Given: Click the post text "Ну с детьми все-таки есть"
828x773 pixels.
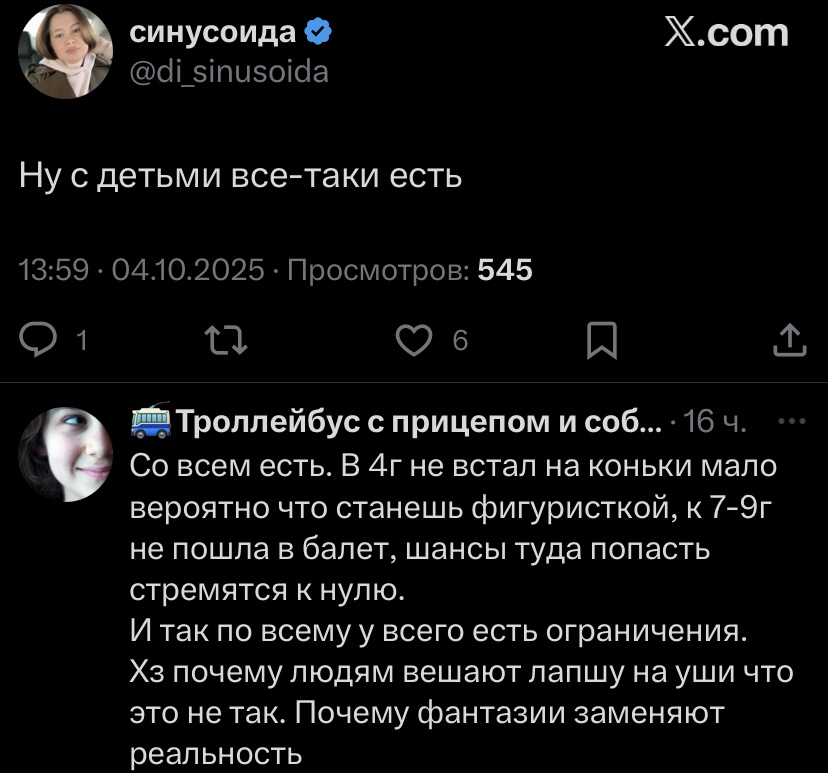Looking at the screenshot, I should pos(241,177).
